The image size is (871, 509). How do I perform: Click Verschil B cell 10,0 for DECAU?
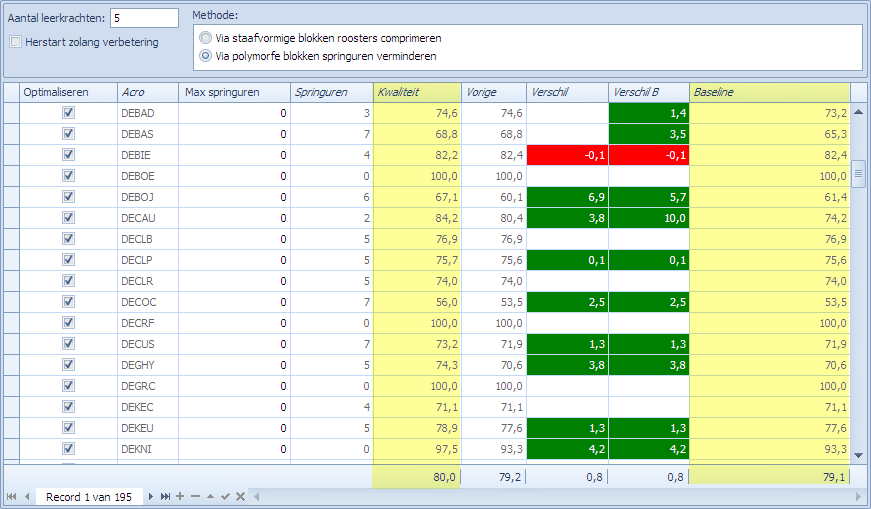649,218
